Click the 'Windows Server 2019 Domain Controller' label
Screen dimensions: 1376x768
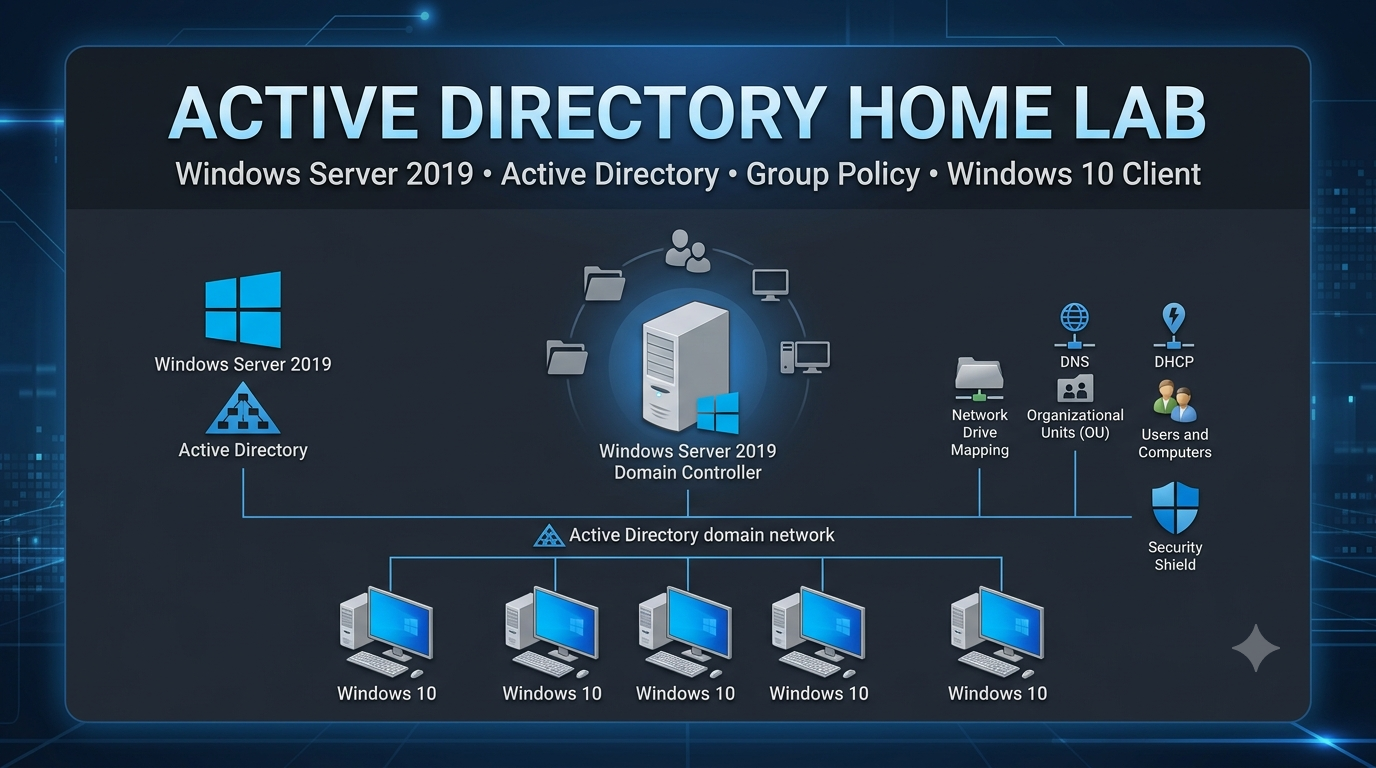coord(688,462)
